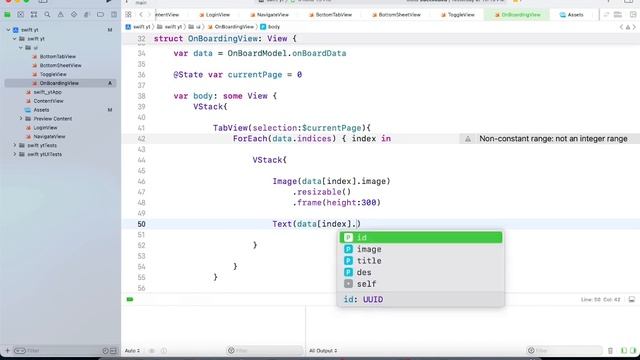The height and width of the screenshot is (360, 640).
Task: Collapse the swift yt group folder
Action: pos(15,39)
